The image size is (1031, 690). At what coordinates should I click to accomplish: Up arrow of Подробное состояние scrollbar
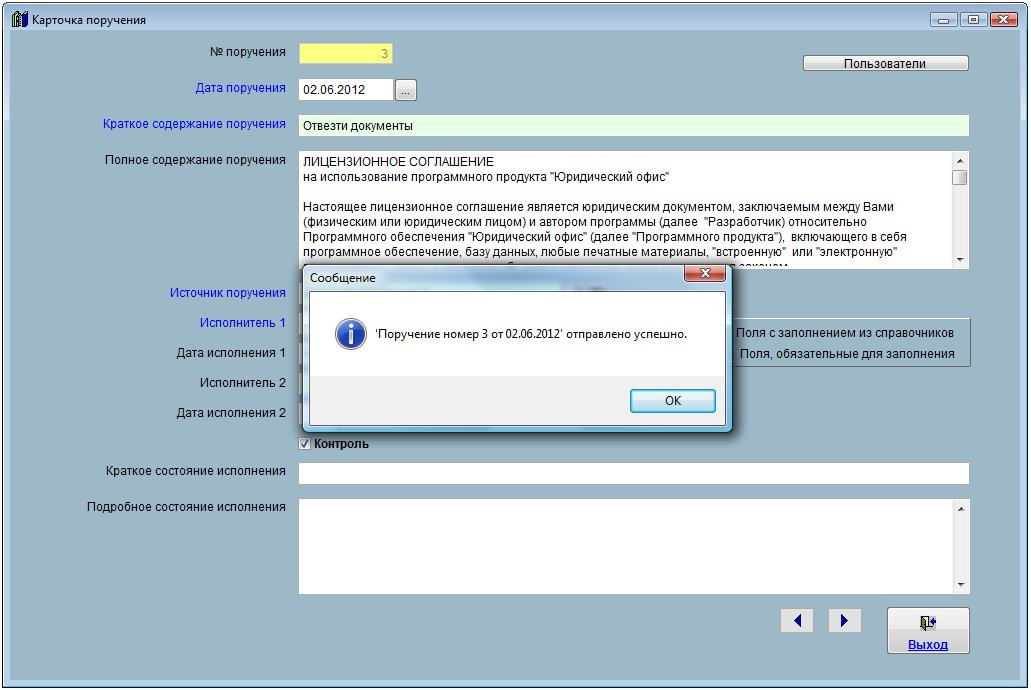click(961, 508)
